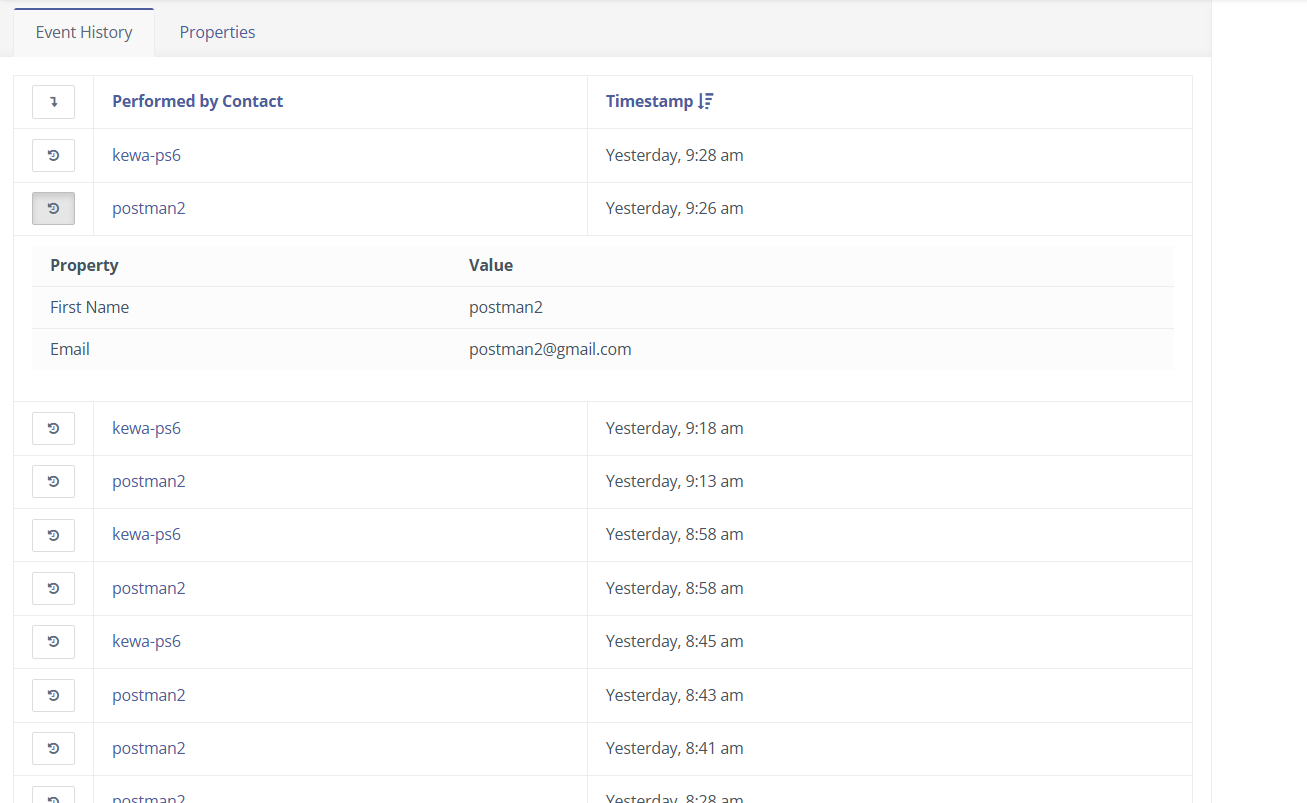Click history icon for postman2 at 8:58 am
Screen dimensions: 1307x803
pos(53,588)
